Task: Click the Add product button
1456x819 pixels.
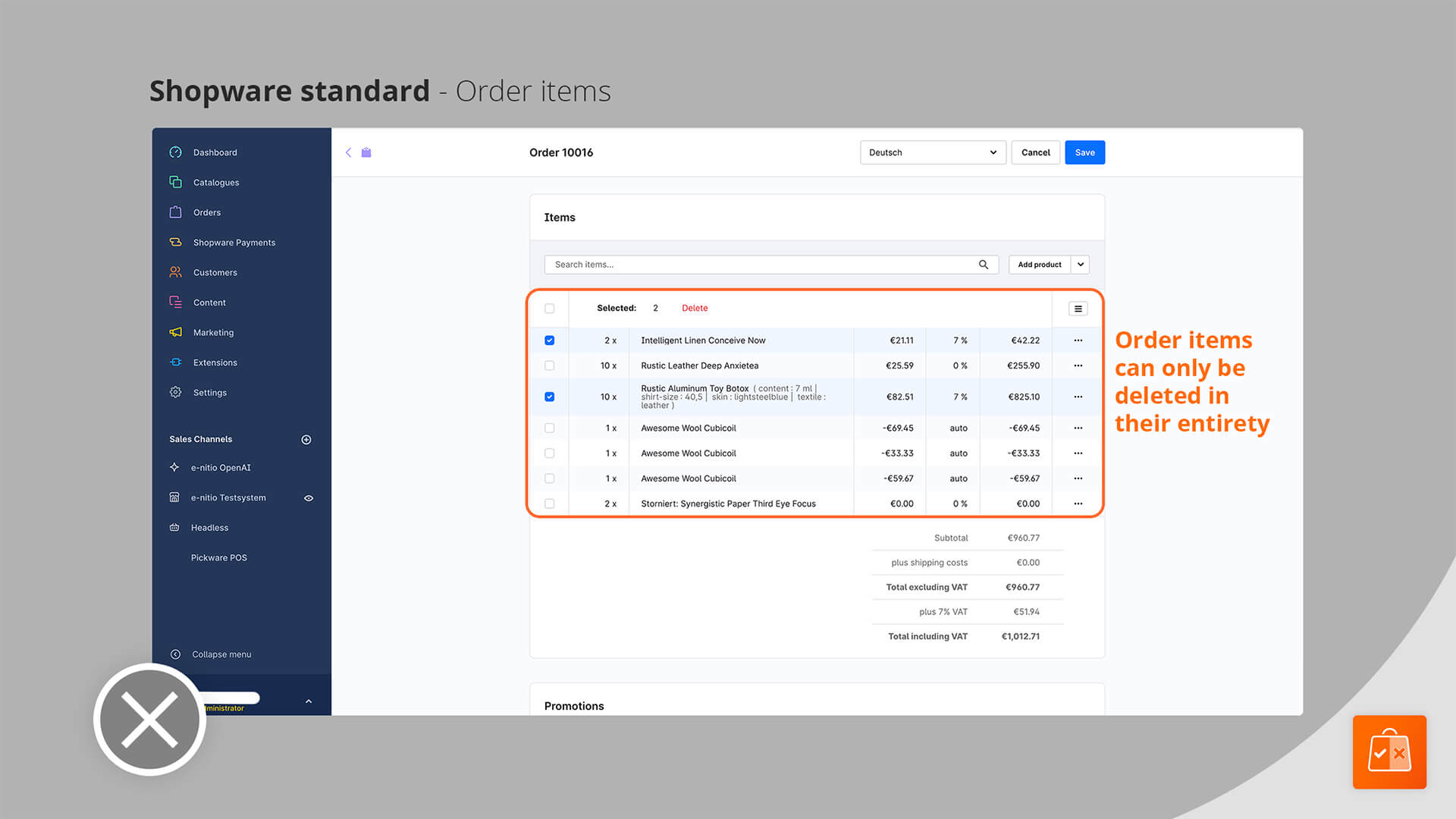Action: pyautogui.click(x=1040, y=265)
